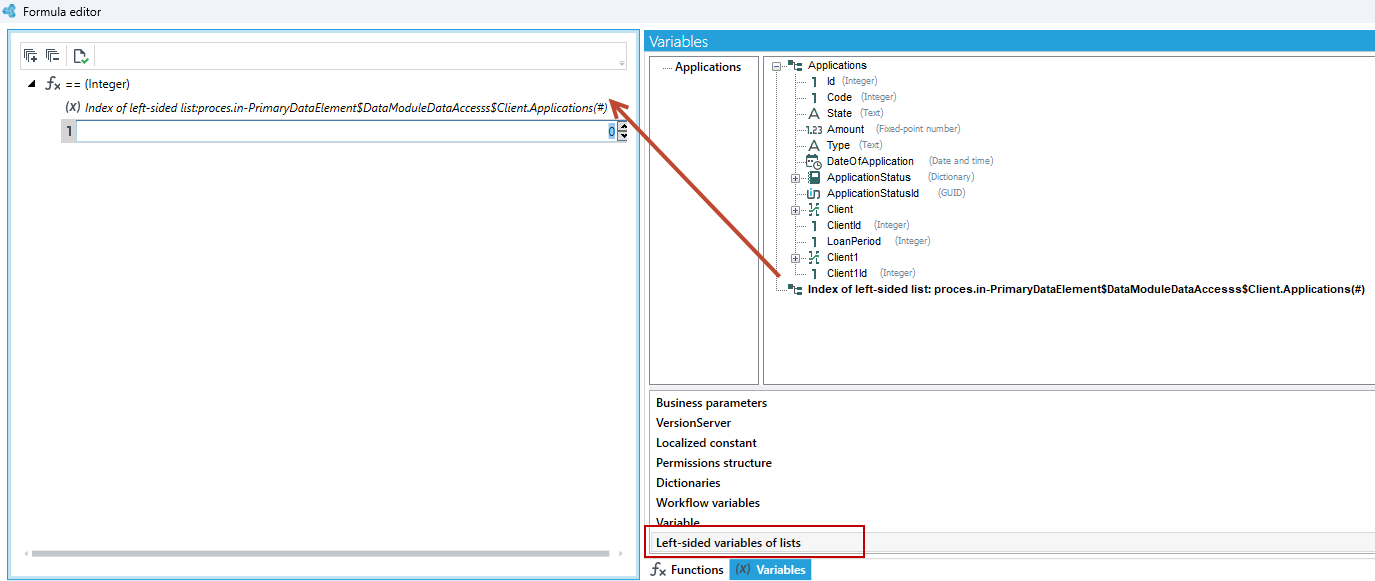
Task: Expand the Client node
Action: [796, 210]
